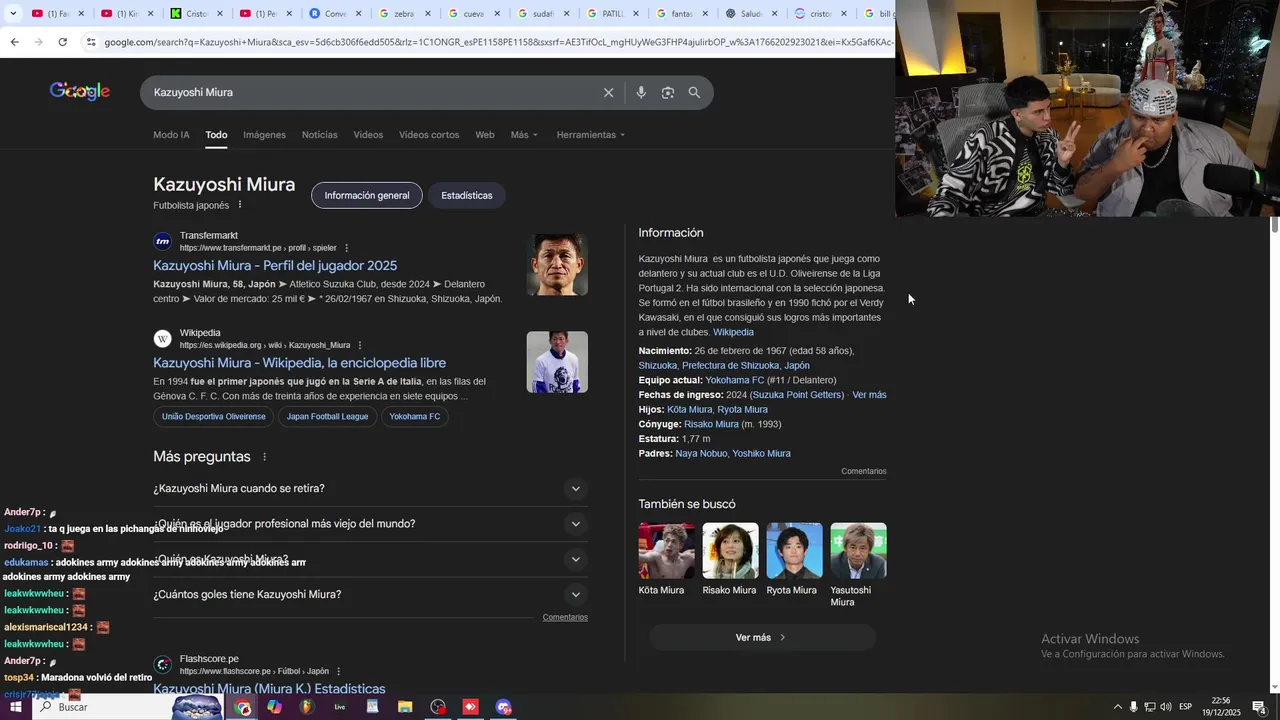Open Kazuyoshi Miura Wikipedia result title
The image size is (1280, 720).
[300, 363]
